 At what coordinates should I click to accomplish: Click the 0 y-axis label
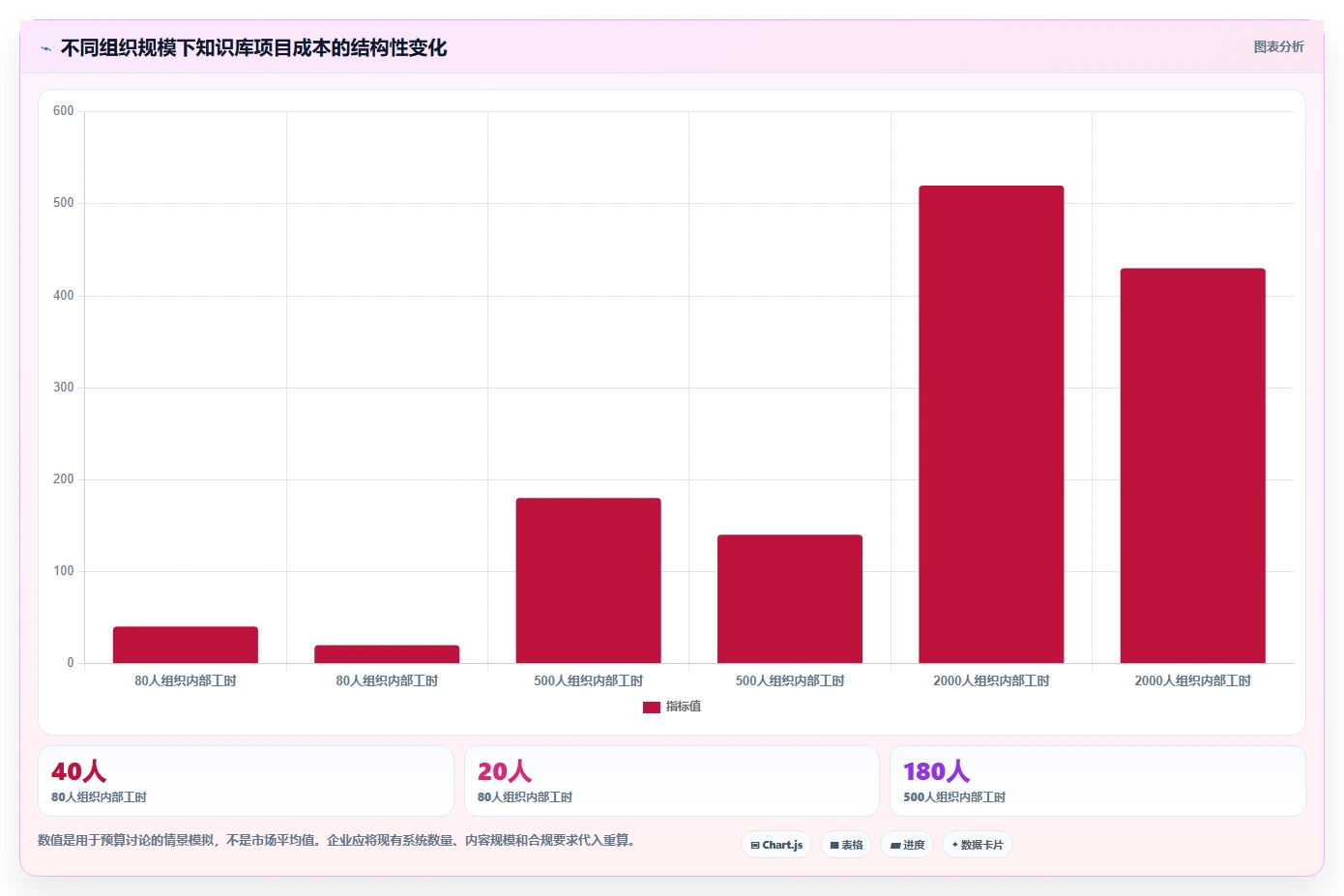[x=71, y=663]
